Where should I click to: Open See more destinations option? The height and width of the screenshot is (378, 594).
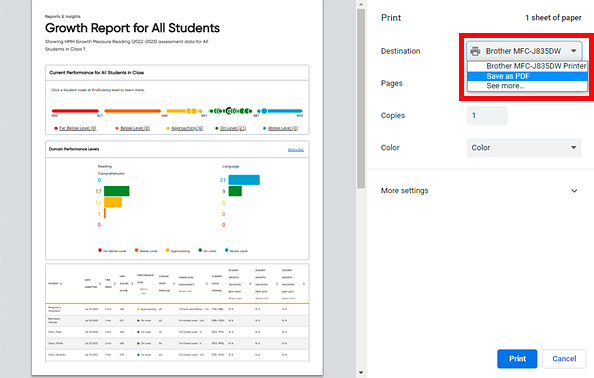[527, 86]
